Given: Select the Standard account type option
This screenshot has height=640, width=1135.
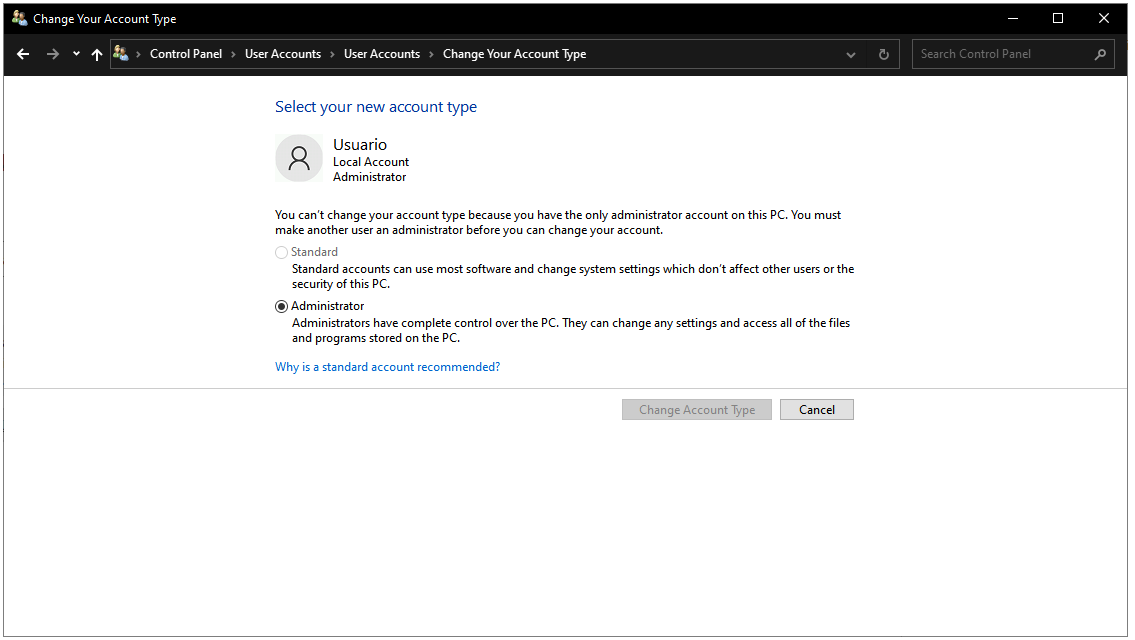Looking at the screenshot, I should point(281,252).
